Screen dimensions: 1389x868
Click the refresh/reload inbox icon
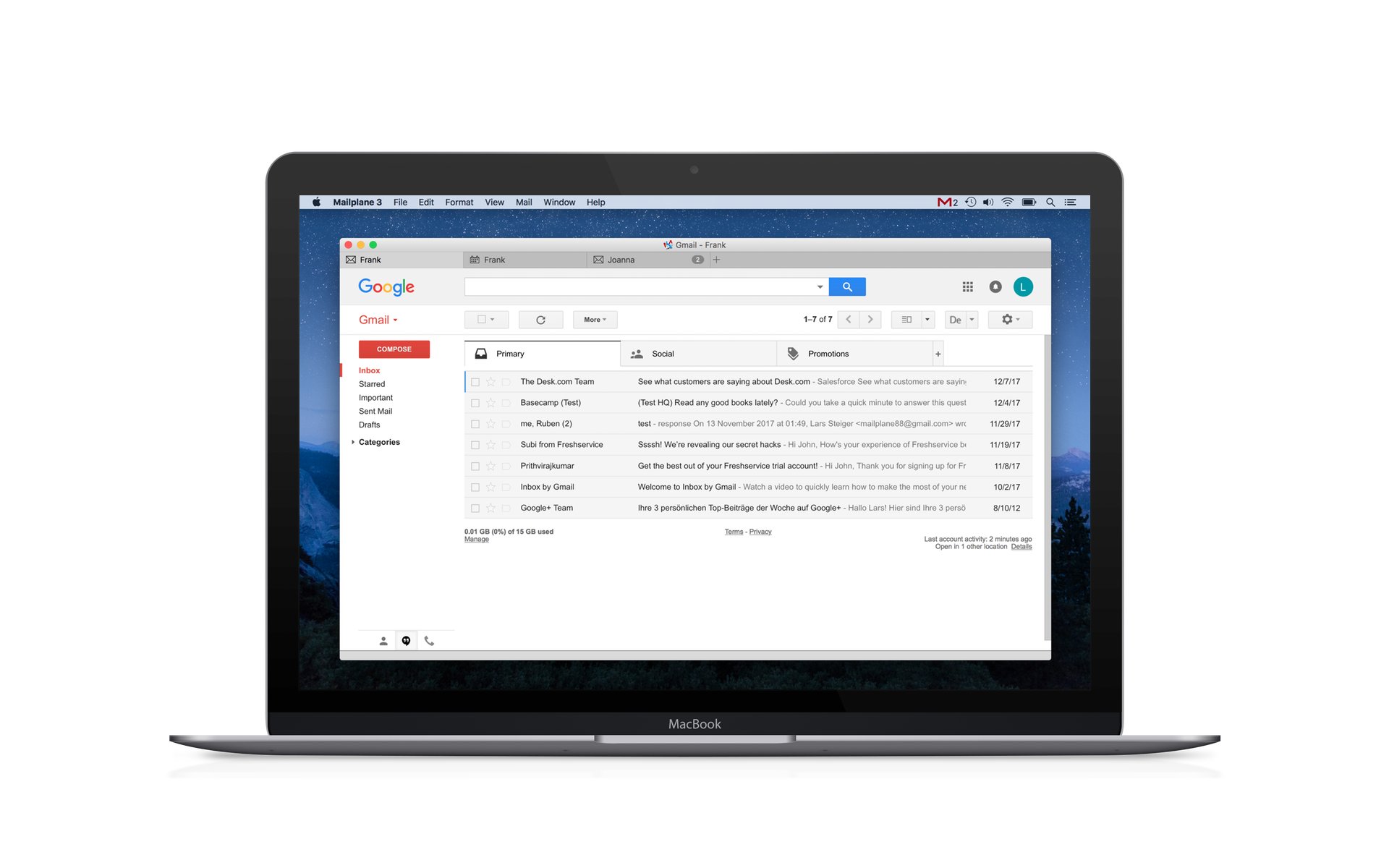tap(538, 319)
